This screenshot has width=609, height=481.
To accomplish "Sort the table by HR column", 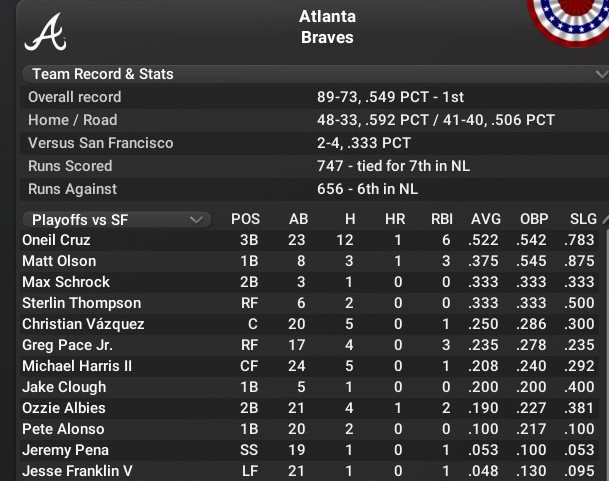I will [395, 219].
